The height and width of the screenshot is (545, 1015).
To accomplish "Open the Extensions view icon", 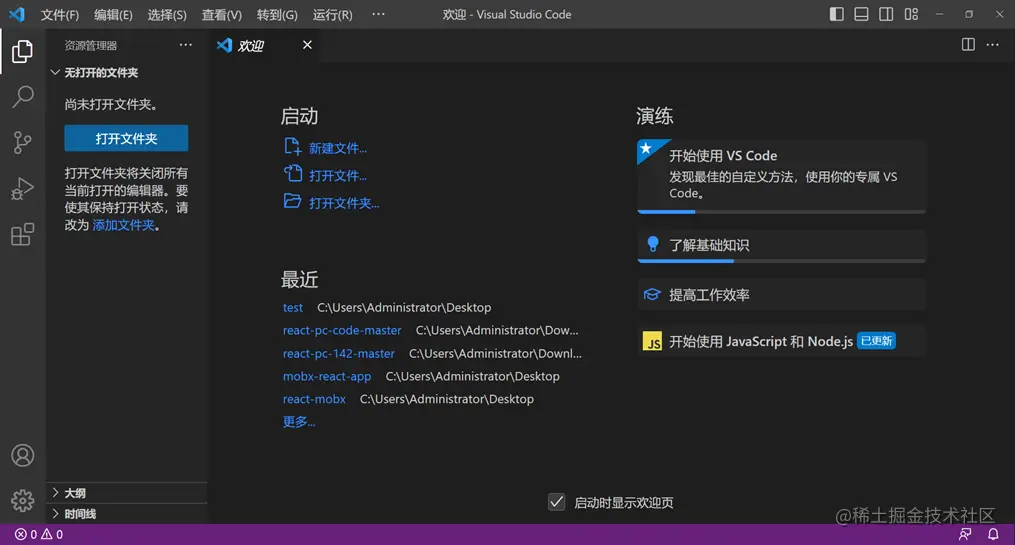I will tap(22, 234).
